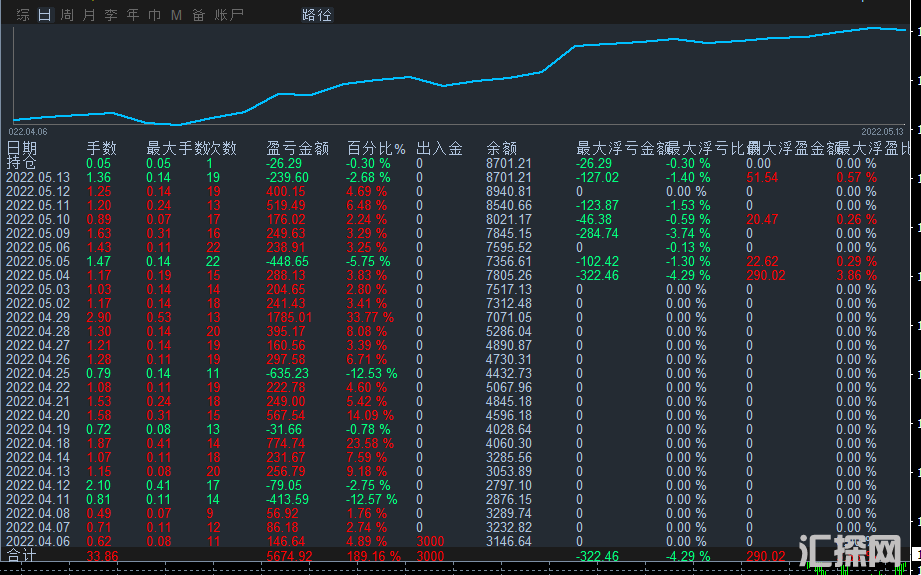Click floating loss -284.74
This screenshot has width=921, height=575.
point(597,233)
